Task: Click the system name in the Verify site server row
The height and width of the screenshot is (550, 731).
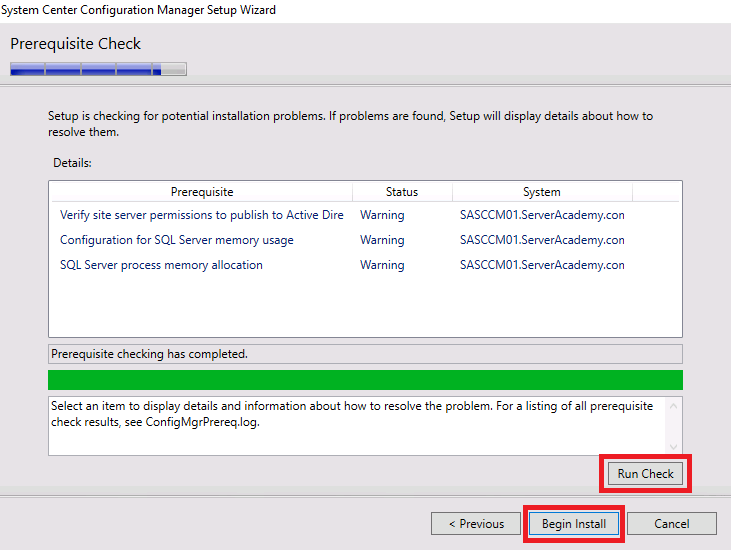Action: pyautogui.click(x=542, y=215)
